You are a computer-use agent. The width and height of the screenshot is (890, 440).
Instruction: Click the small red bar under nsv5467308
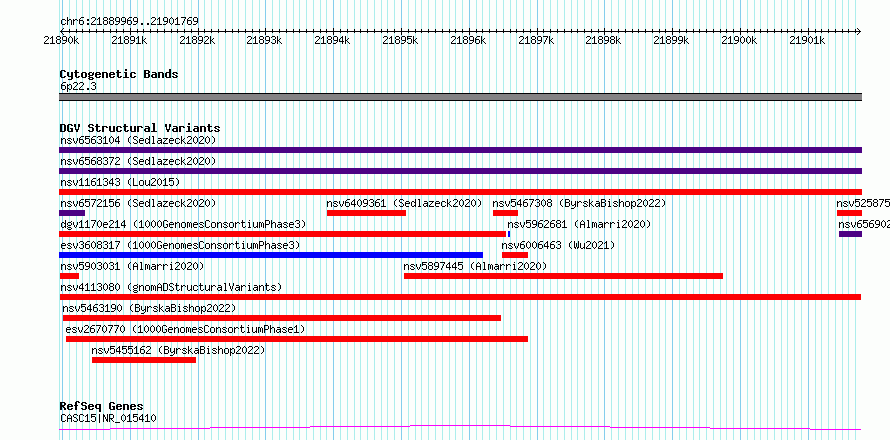(x=505, y=213)
